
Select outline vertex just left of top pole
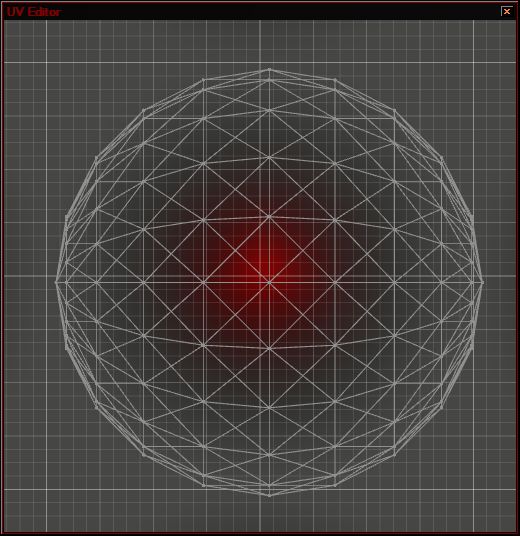[204, 80]
